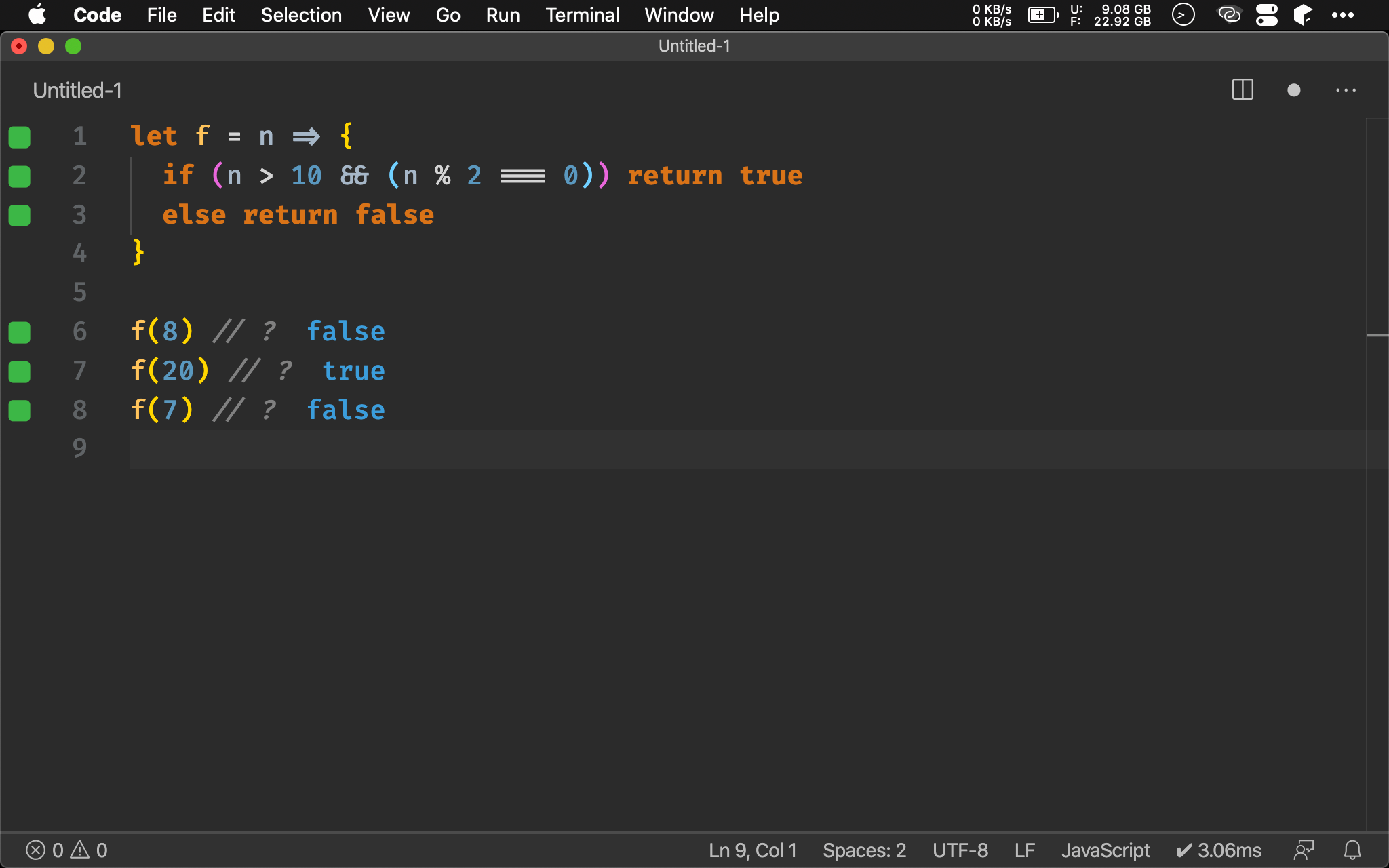Click the 'return true' statement on line 2
1389x868 pixels.
(x=715, y=176)
